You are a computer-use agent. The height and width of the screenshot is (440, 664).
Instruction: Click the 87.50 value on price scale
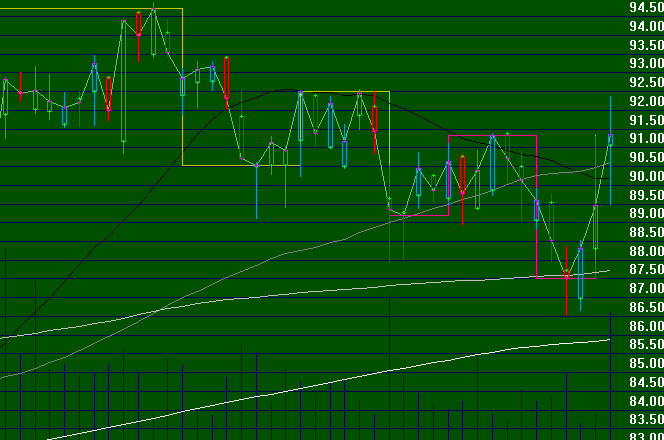point(647,269)
